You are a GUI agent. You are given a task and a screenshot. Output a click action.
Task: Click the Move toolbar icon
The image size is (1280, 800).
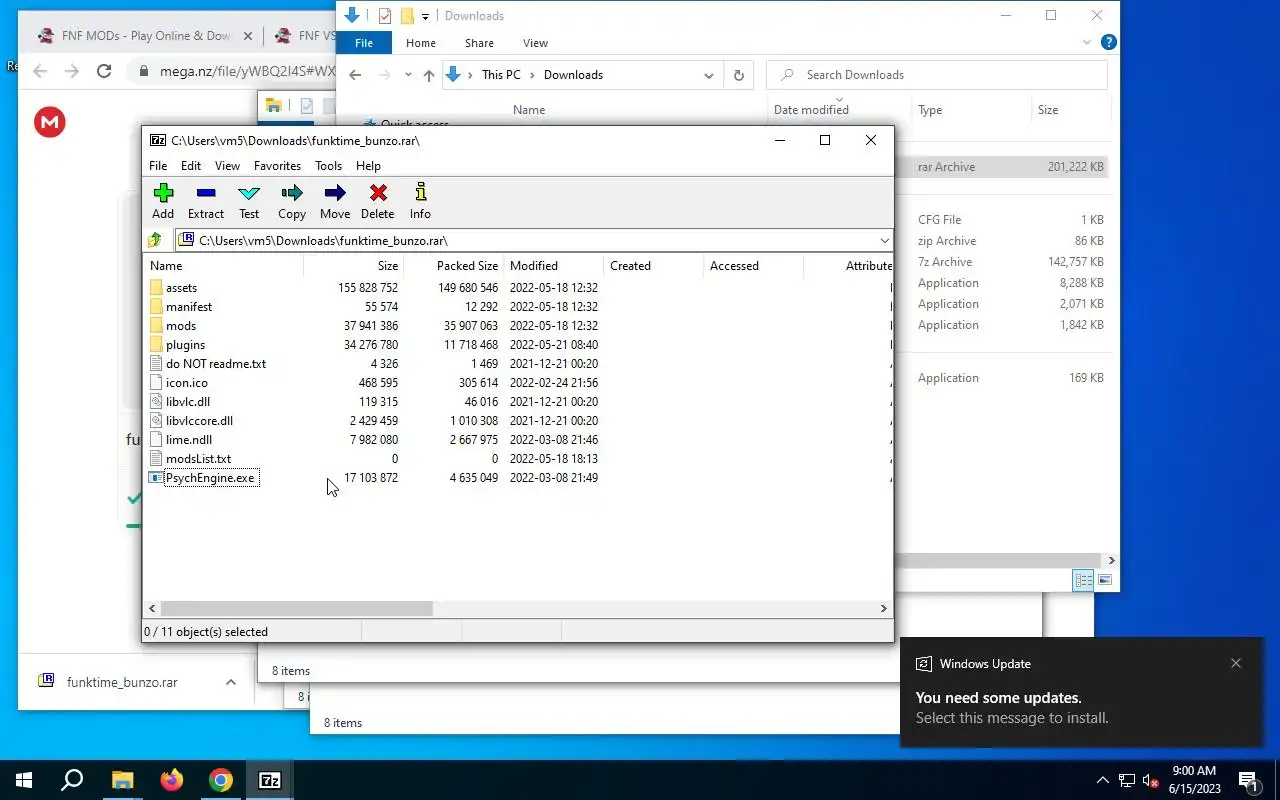point(335,201)
